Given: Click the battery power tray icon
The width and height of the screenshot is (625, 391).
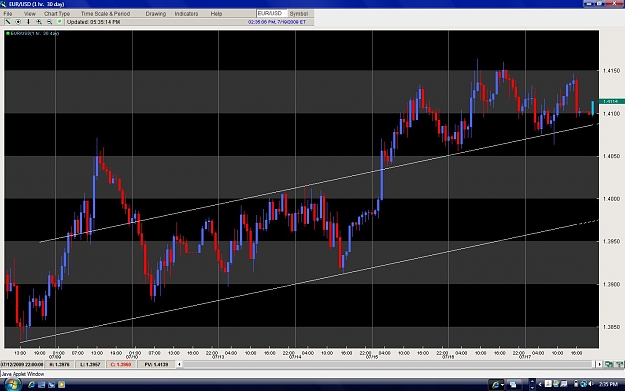Looking at the screenshot, I should (576, 384).
